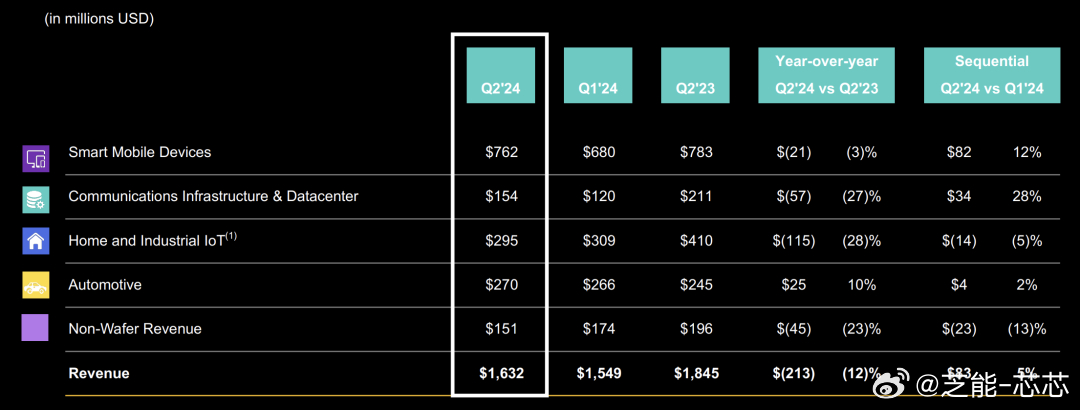Click the Smart Mobile Devices row label
The width and height of the screenshot is (1080, 410).
140,152
